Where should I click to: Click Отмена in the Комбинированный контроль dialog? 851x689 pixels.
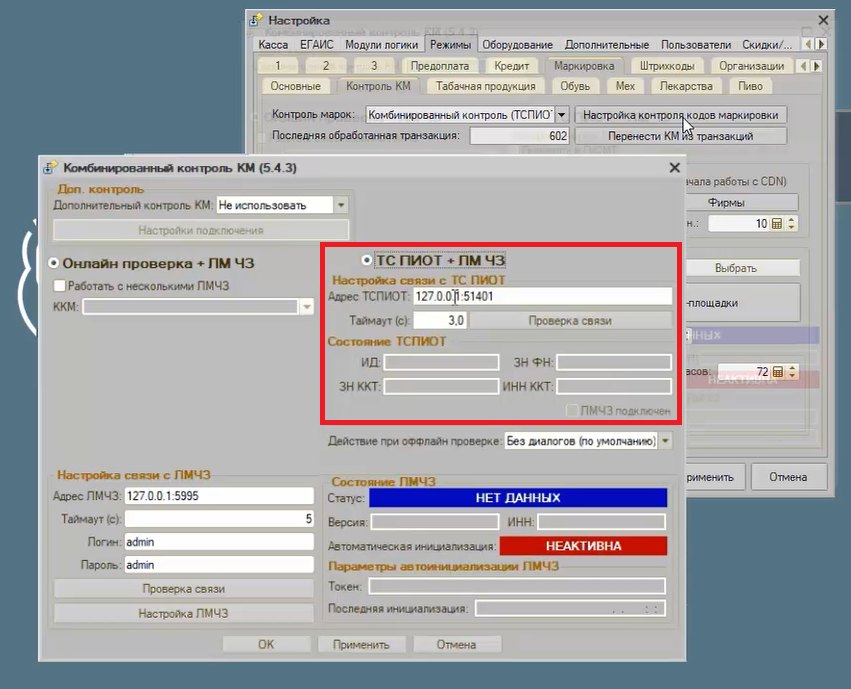click(456, 645)
